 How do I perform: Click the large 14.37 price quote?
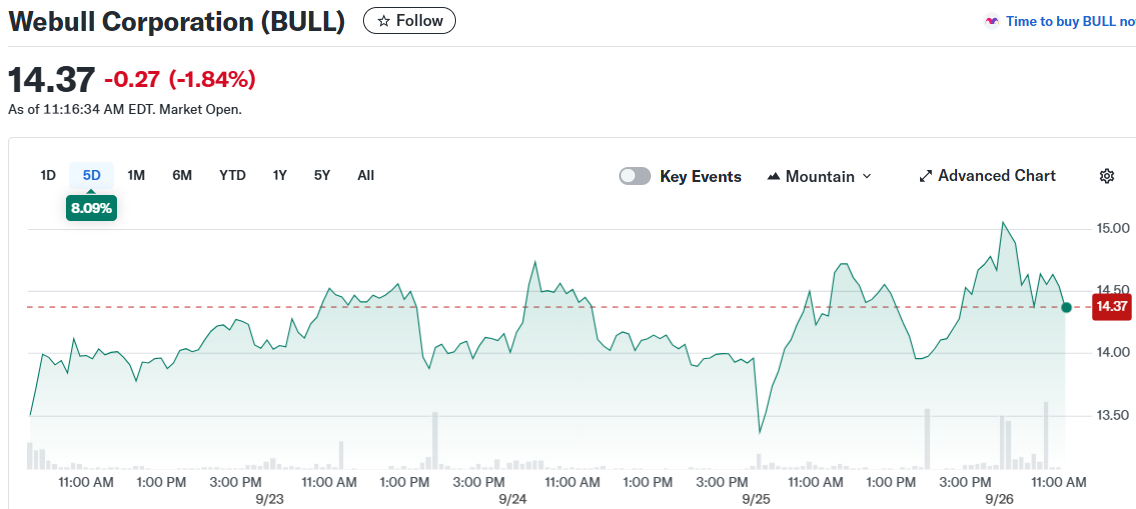click(x=51, y=79)
